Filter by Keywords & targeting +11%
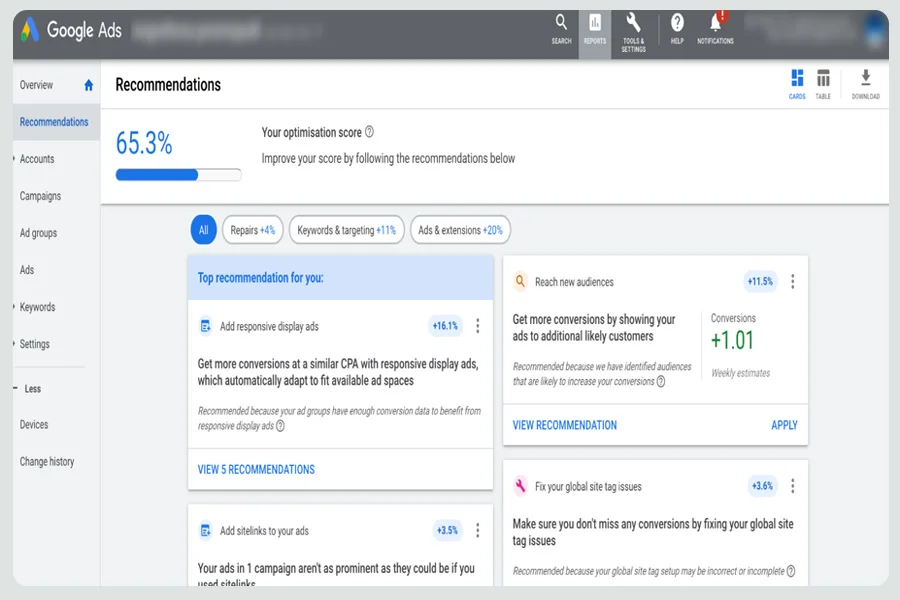900x600 pixels. pos(347,230)
